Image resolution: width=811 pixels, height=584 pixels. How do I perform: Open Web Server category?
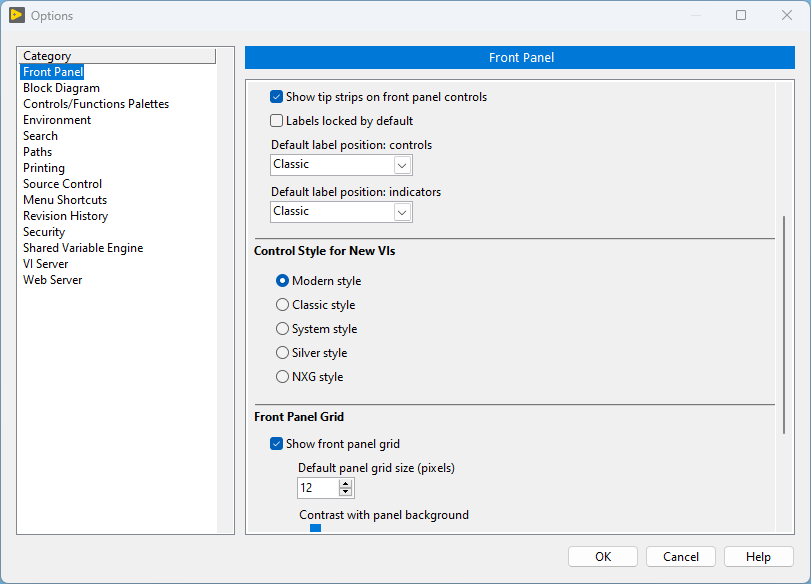pyautogui.click(x=53, y=280)
